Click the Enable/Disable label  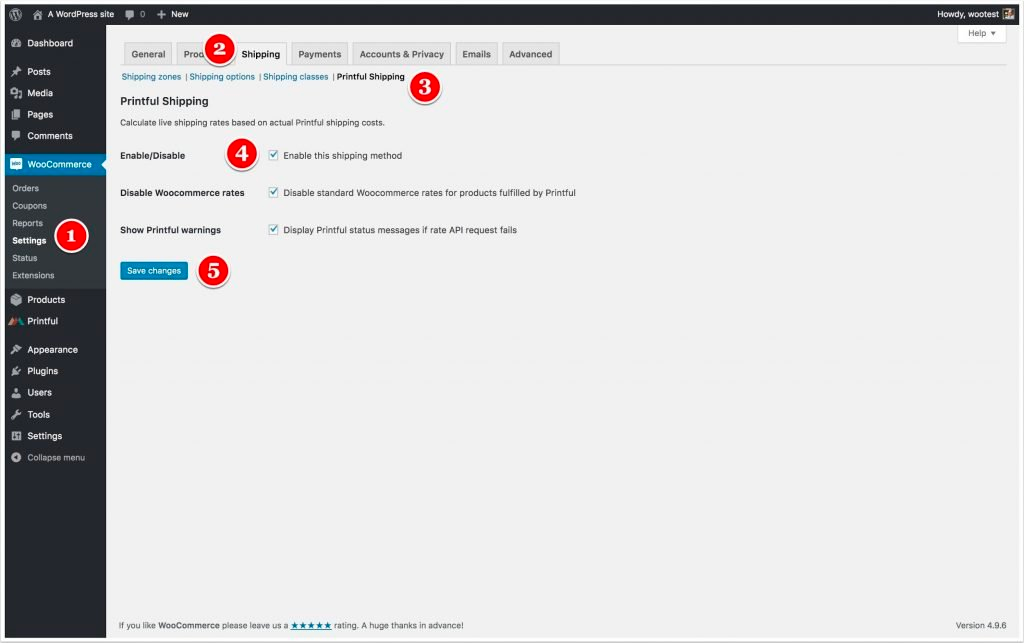pos(153,155)
